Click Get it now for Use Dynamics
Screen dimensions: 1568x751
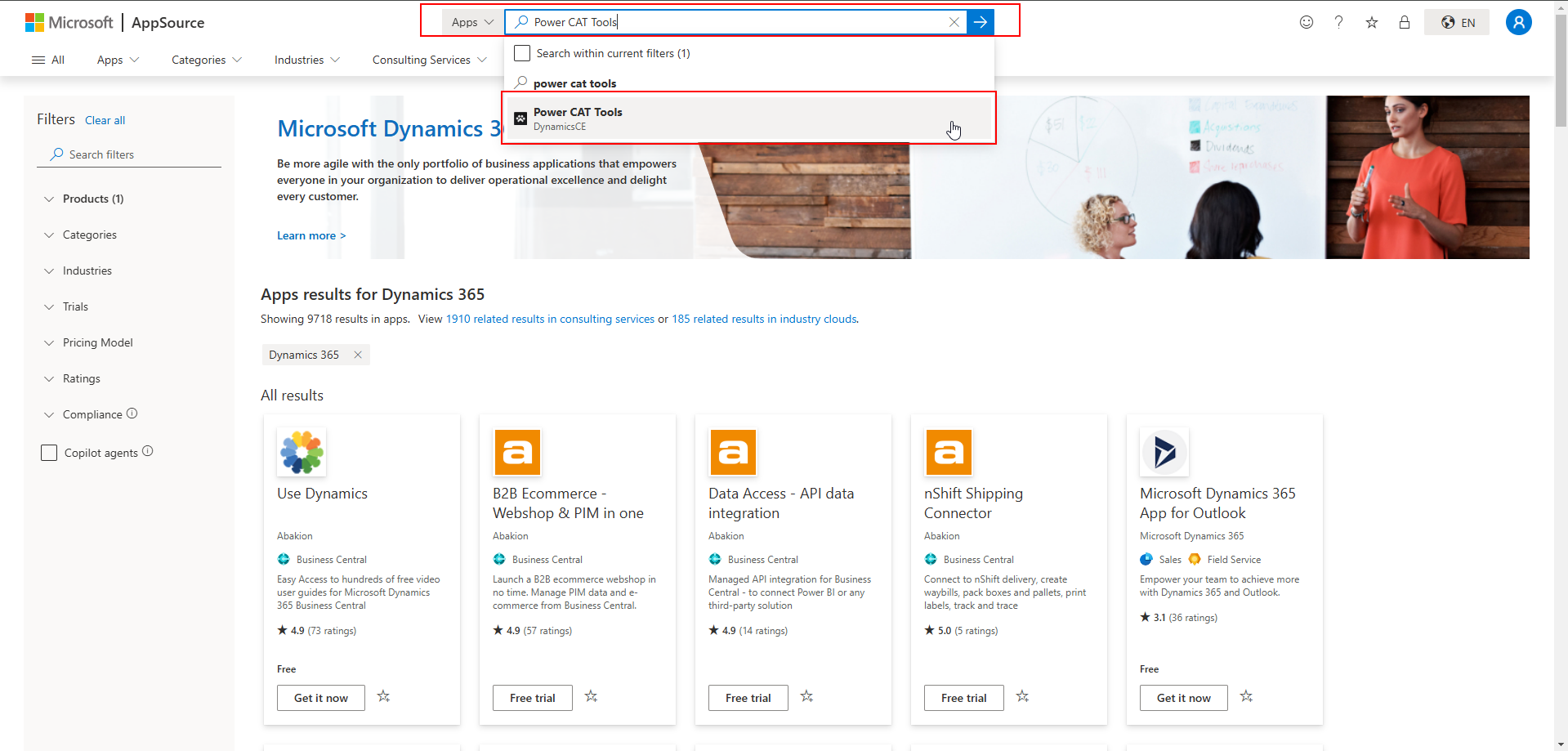[x=320, y=698]
